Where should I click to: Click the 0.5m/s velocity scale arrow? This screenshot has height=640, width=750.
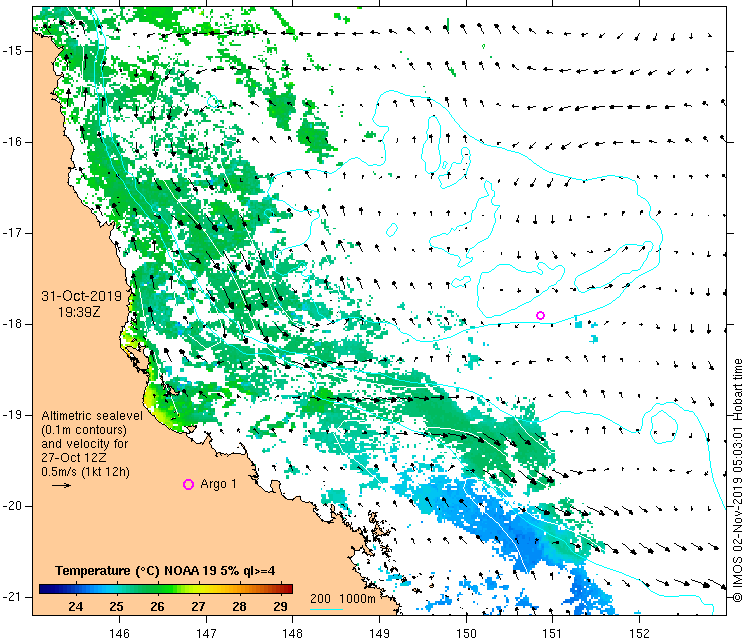(x=61, y=486)
